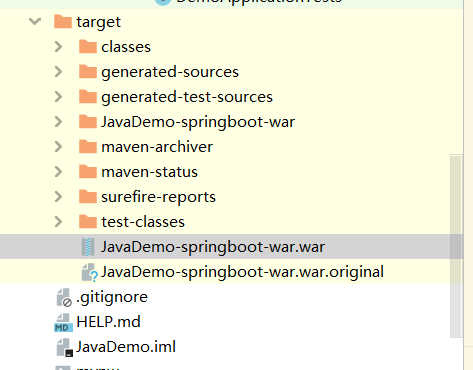Screen dimensions: 473x370
Task: Click the classes folder icon
Action: point(88,46)
